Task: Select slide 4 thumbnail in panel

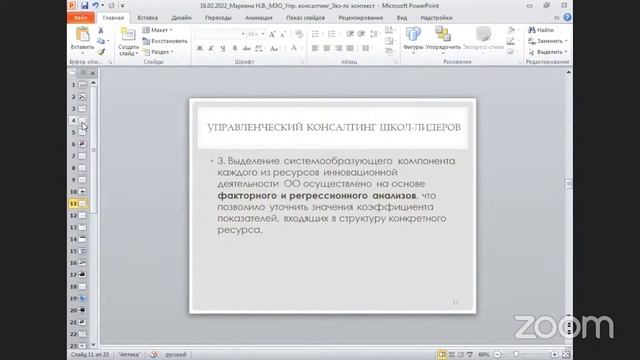Action: 82,120
